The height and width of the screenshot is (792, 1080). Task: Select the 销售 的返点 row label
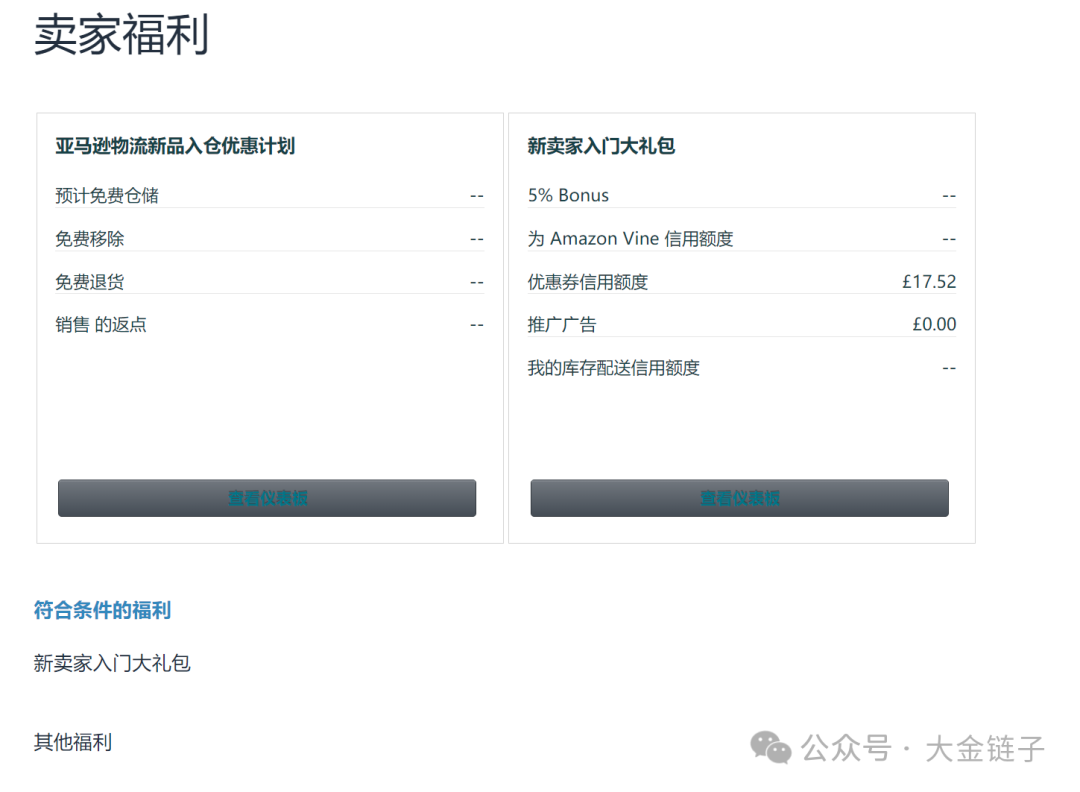[101, 324]
